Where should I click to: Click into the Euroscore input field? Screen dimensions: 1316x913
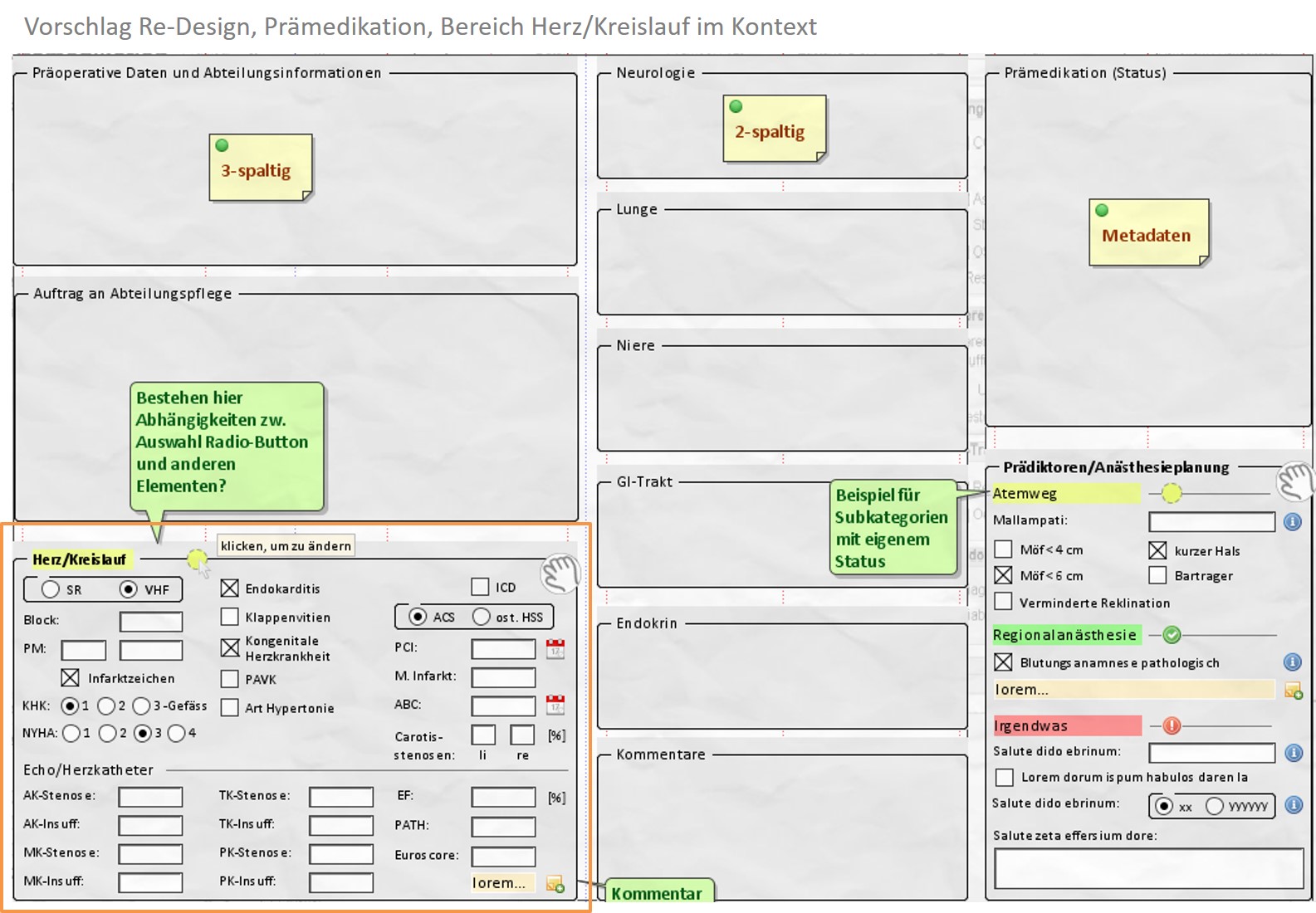pos(503,856)
